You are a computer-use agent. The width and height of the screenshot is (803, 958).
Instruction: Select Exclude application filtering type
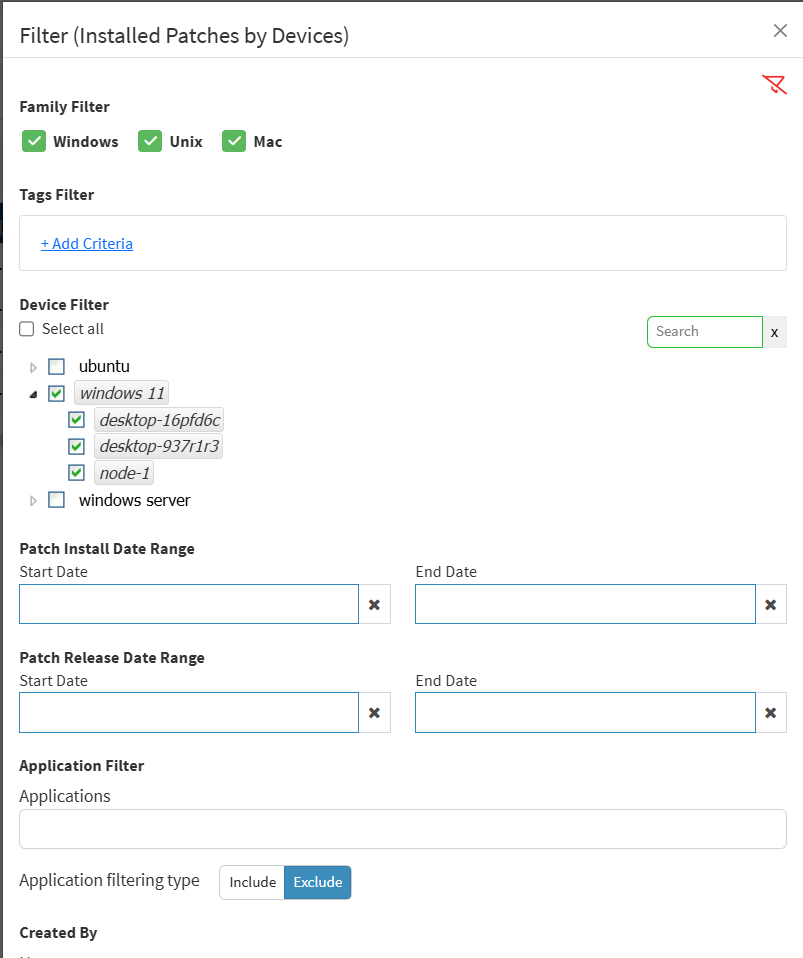click(x=318, y=882)
